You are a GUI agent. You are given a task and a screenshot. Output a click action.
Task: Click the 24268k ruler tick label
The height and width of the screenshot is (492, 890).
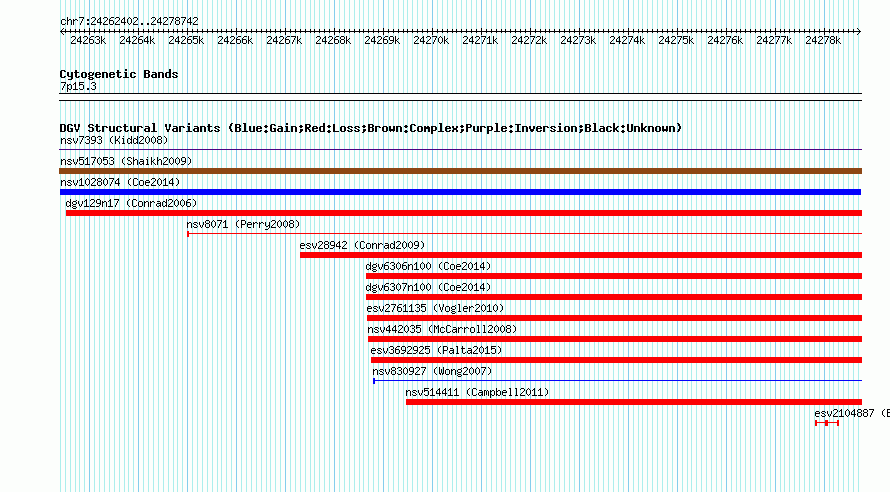(333, 40)
